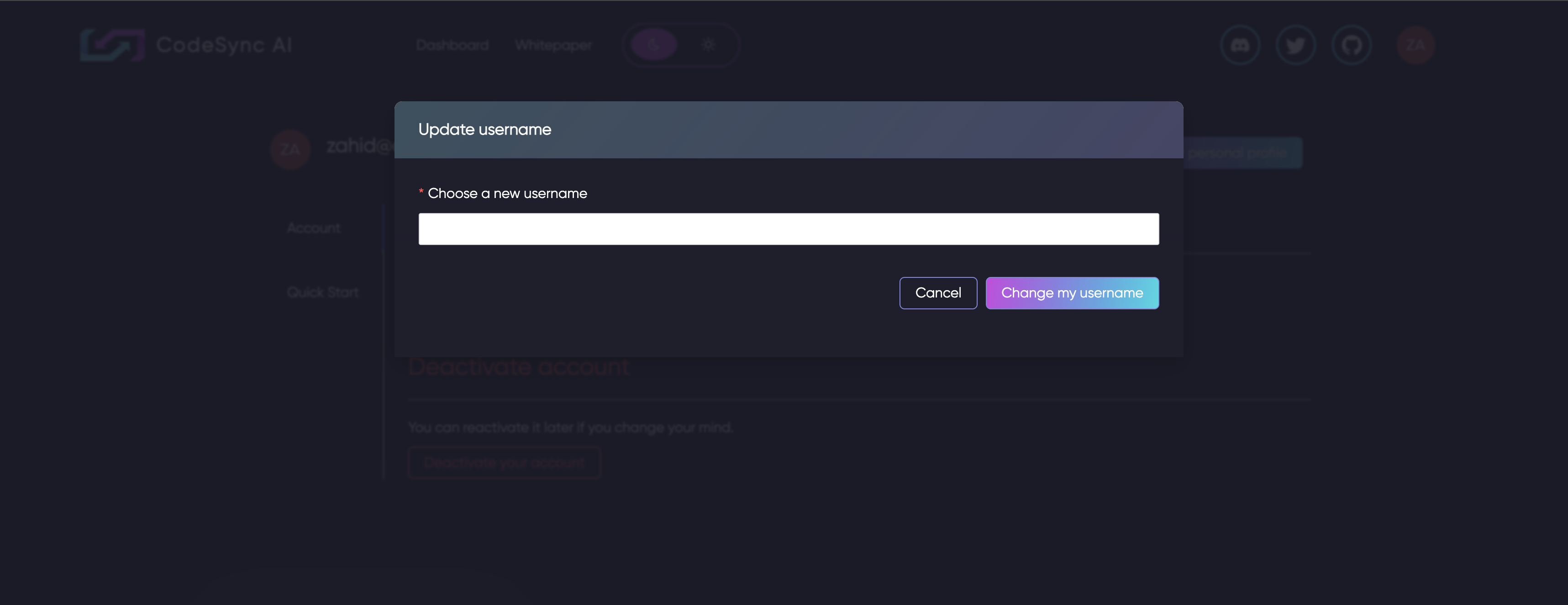This screenshot has height=605, width=1568.
Task: Click Deactivate your account button
Action: pyautogui.click(x=504, y=463)
